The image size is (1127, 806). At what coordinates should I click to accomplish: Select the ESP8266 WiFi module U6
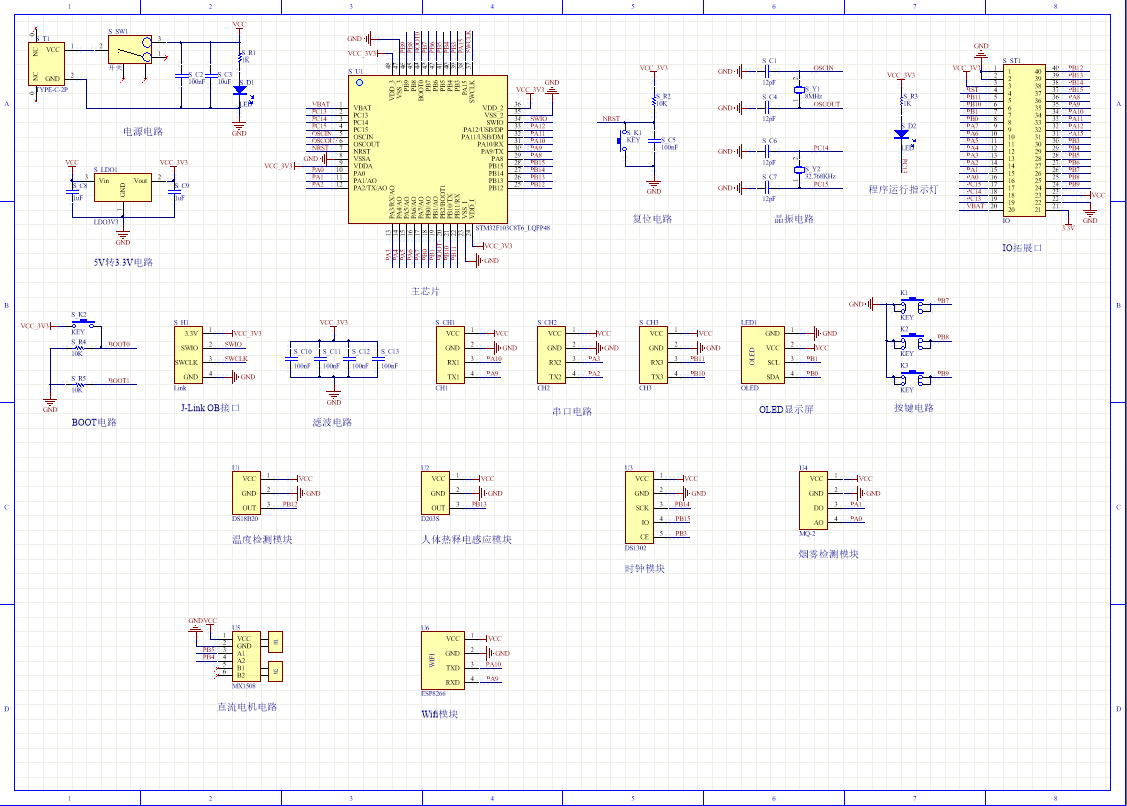click(443, 660)
